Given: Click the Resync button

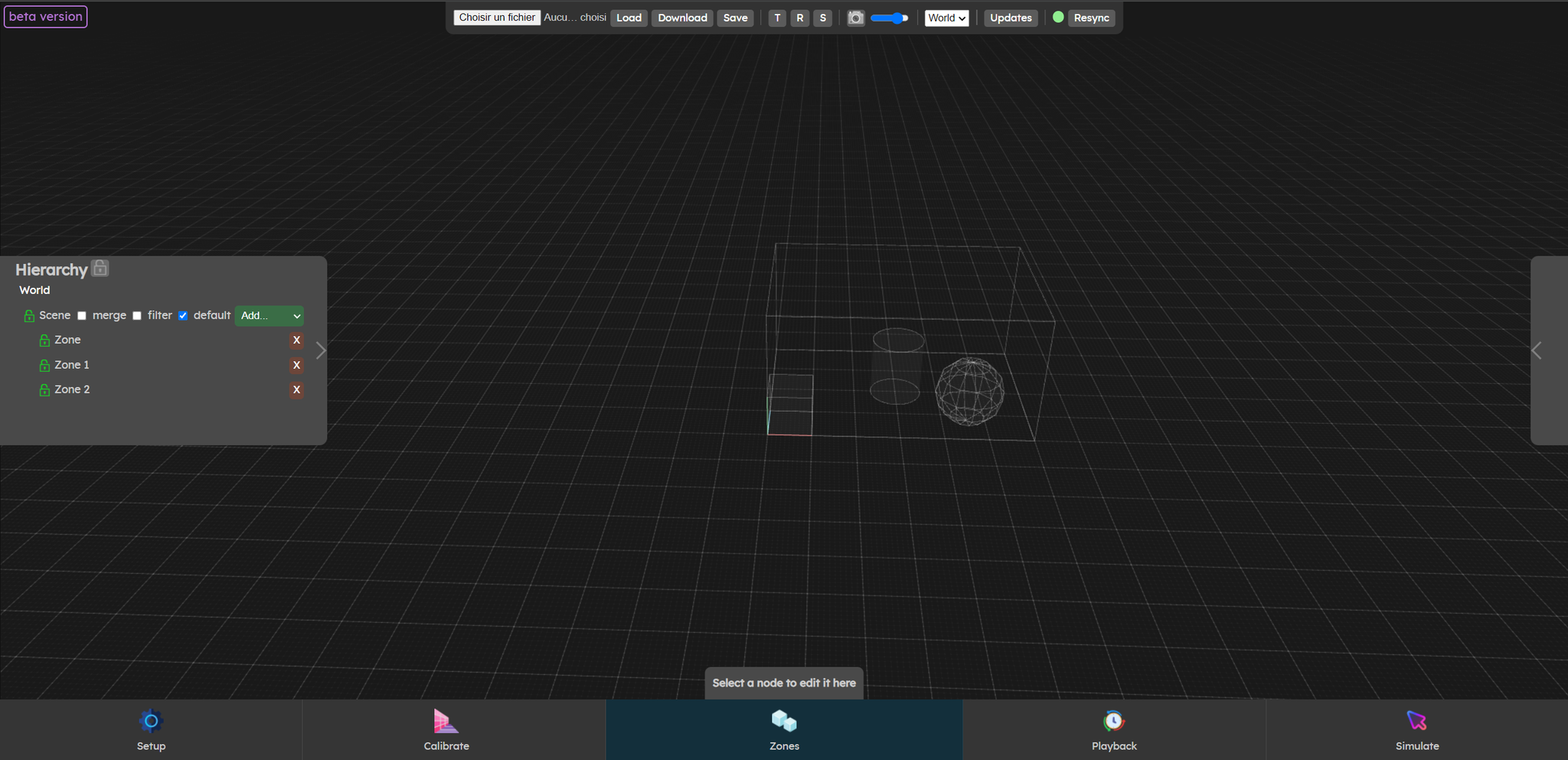Looking at the screenshot, I should [1091, 18].
